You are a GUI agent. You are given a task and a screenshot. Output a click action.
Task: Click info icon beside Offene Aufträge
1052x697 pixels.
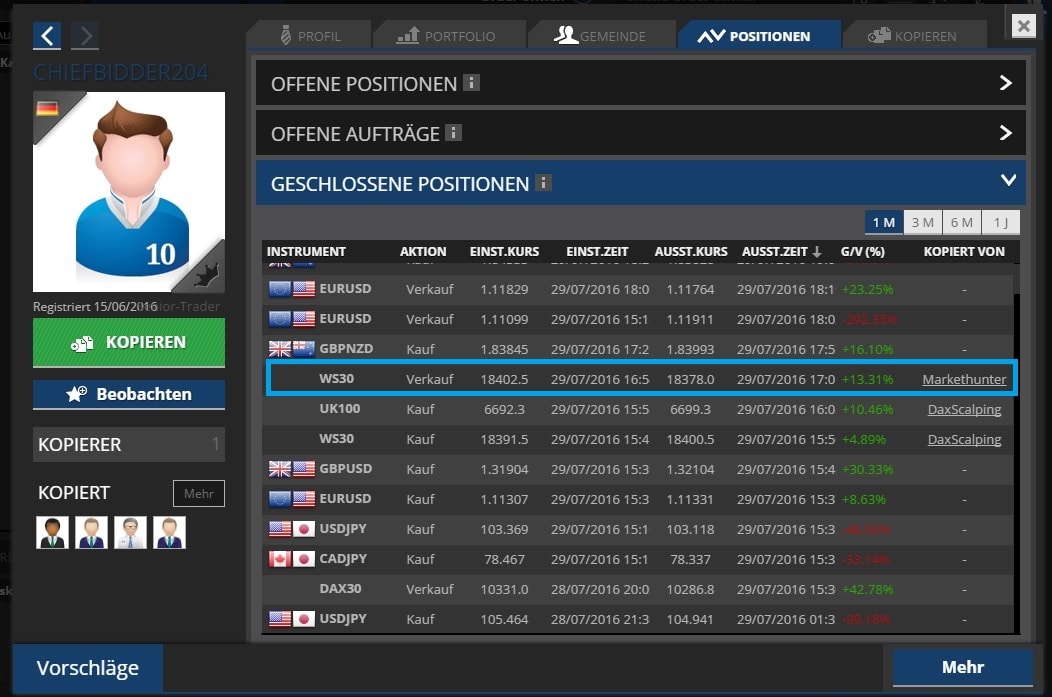pyautogui.click(x=453, y=132)
